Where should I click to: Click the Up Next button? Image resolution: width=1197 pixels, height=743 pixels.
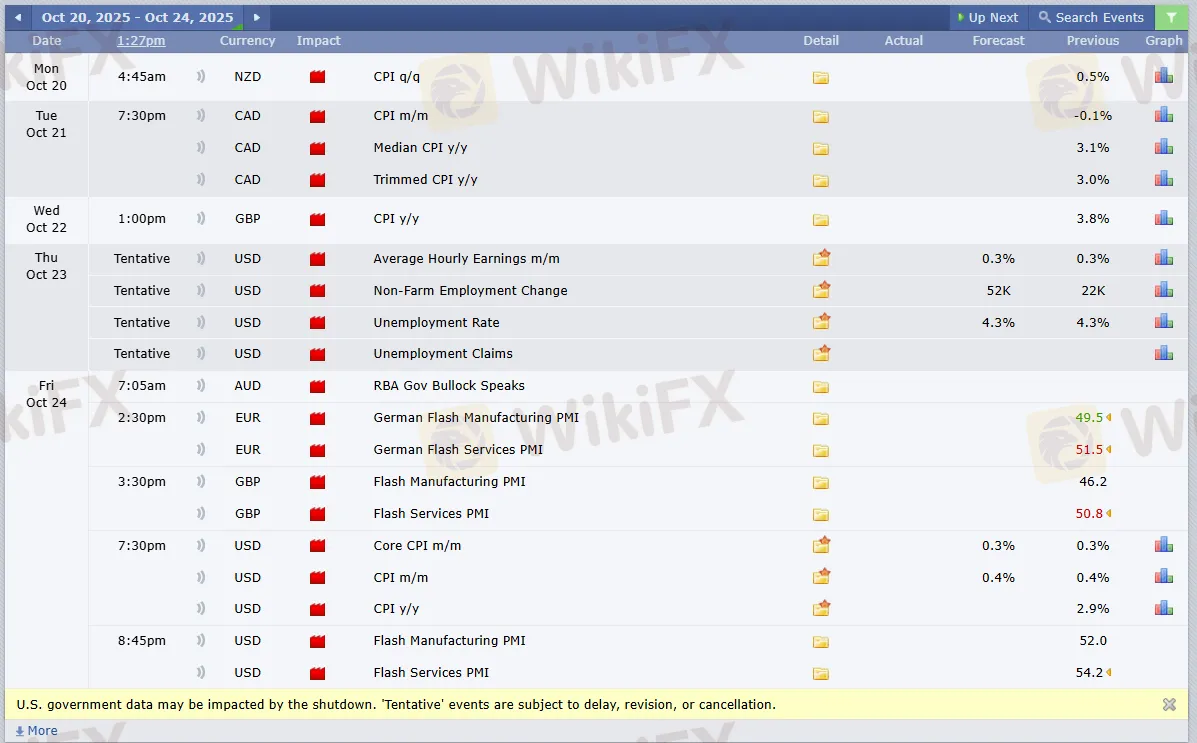(x=987, y=17)
